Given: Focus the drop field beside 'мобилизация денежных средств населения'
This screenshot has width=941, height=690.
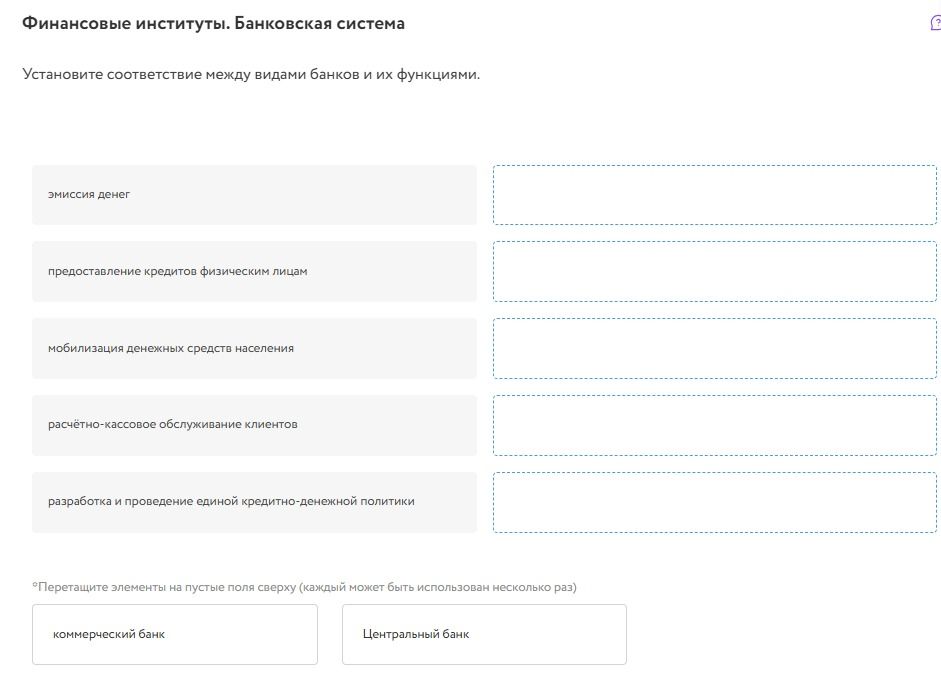Looking at the screenshot, I should [x=715, y=348].
